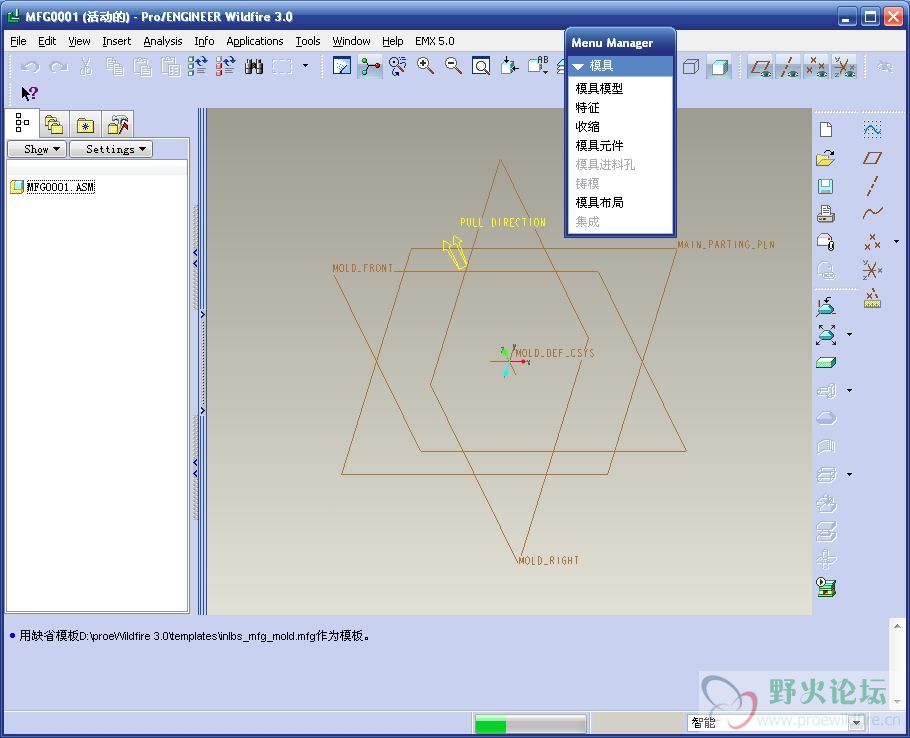Click the Mold opening icon
Viewport: 910px width, 738px height.
(x=826, y=587)
